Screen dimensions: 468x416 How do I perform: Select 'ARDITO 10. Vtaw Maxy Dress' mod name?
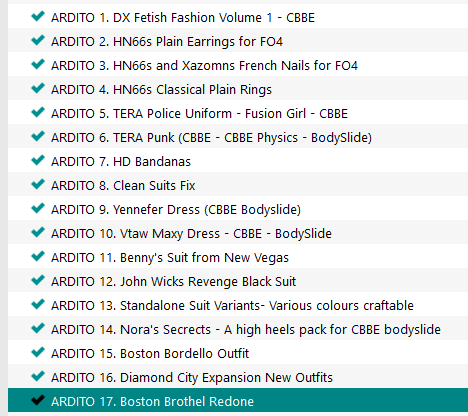(191, 234)
